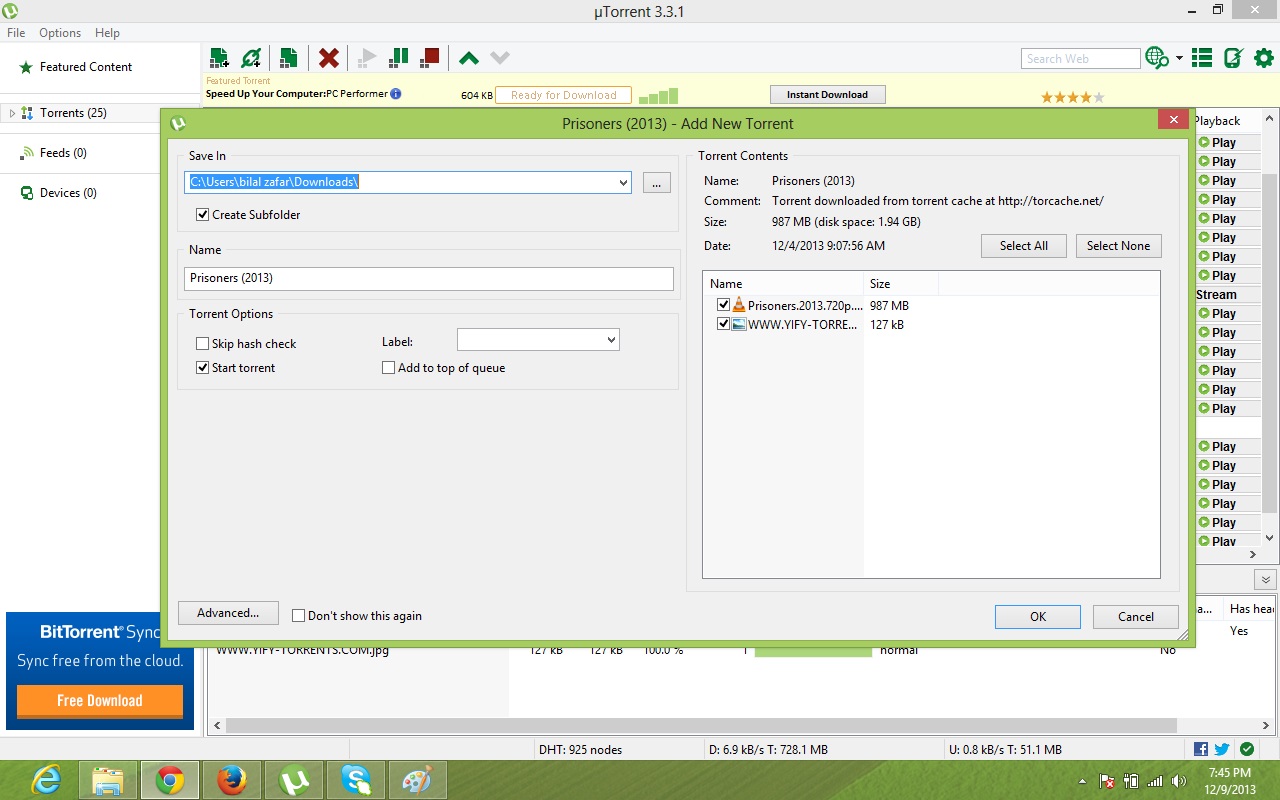
Task: Click the green checkmark network status icon
Action: coord(1247,749)
